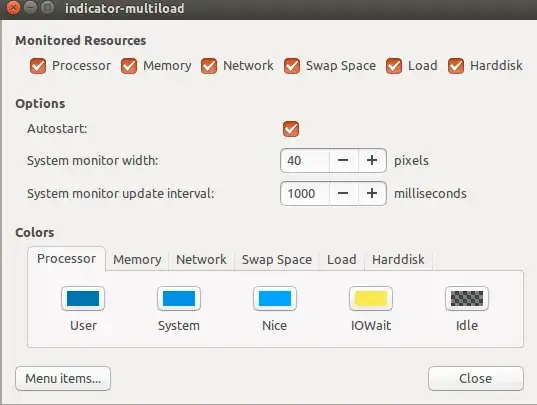Decrease system monitor width with minus button
Image resolution: width=537 pixels, height=405 pixels.
(x=344, y=160)
